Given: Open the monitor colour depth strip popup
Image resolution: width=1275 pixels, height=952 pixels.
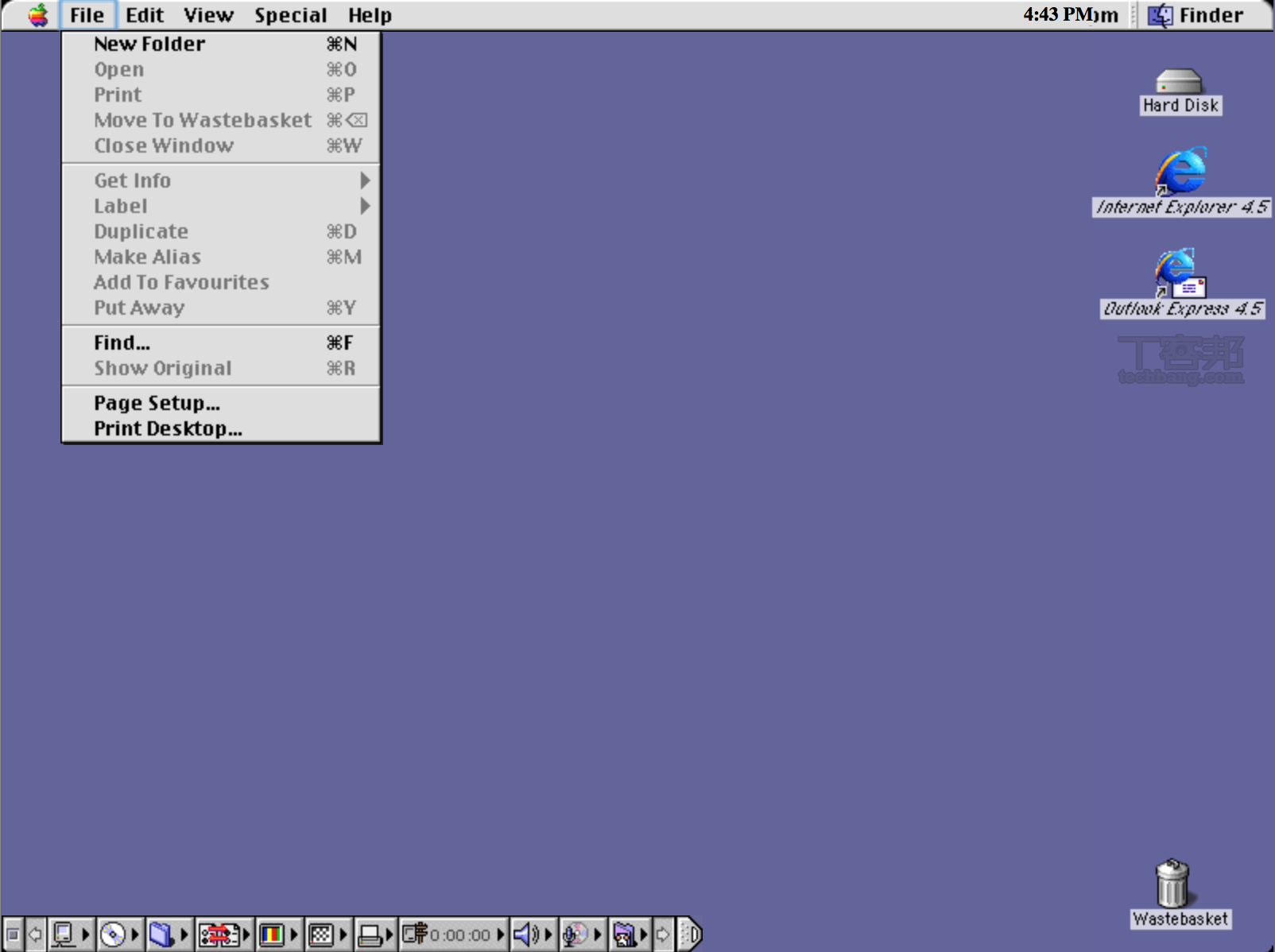Looking at the screenshot, I should tap(272, 935).
